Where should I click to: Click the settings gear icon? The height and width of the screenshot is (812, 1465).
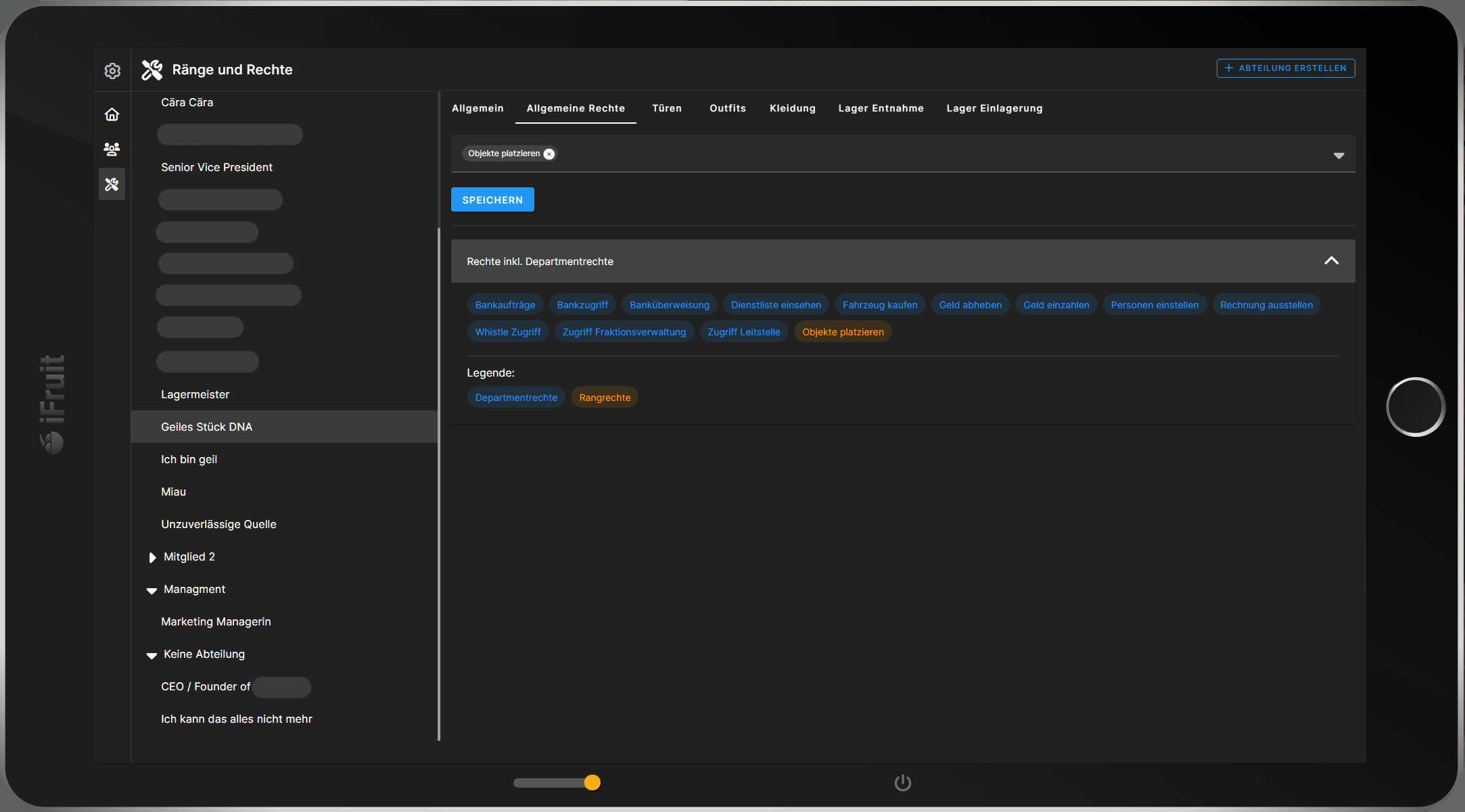[x=112, y=69]
